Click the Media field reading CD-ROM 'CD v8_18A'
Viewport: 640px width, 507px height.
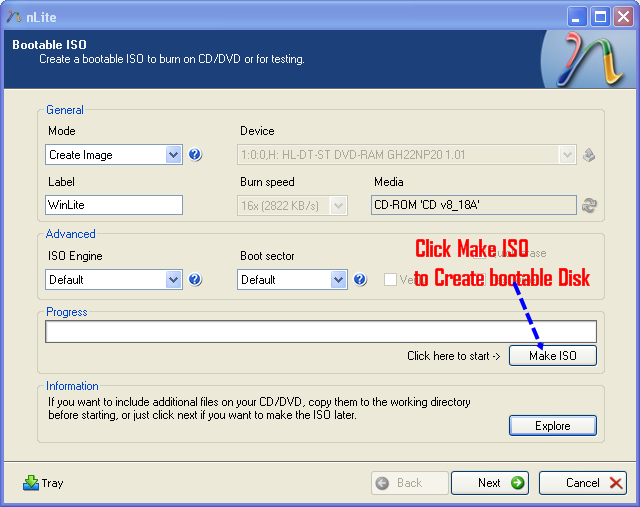[x=473, y=205]
